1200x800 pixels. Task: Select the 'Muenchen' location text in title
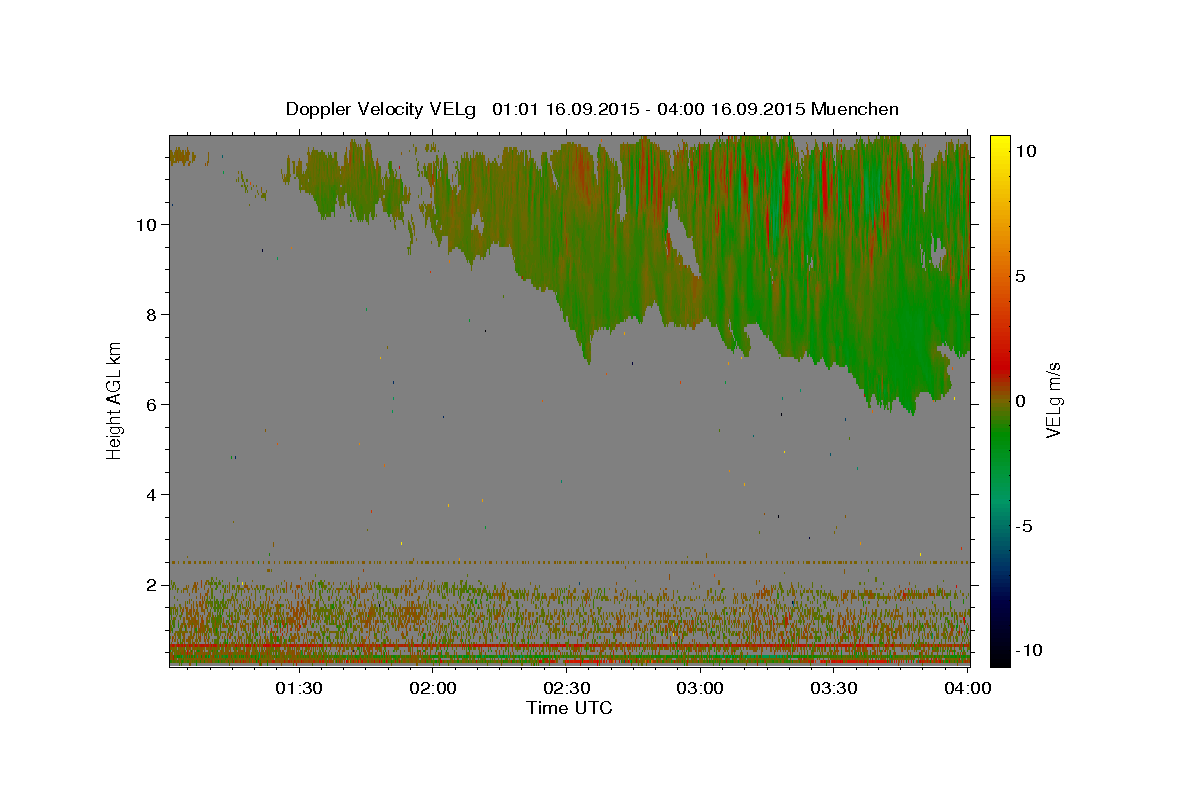pos(855,109)
